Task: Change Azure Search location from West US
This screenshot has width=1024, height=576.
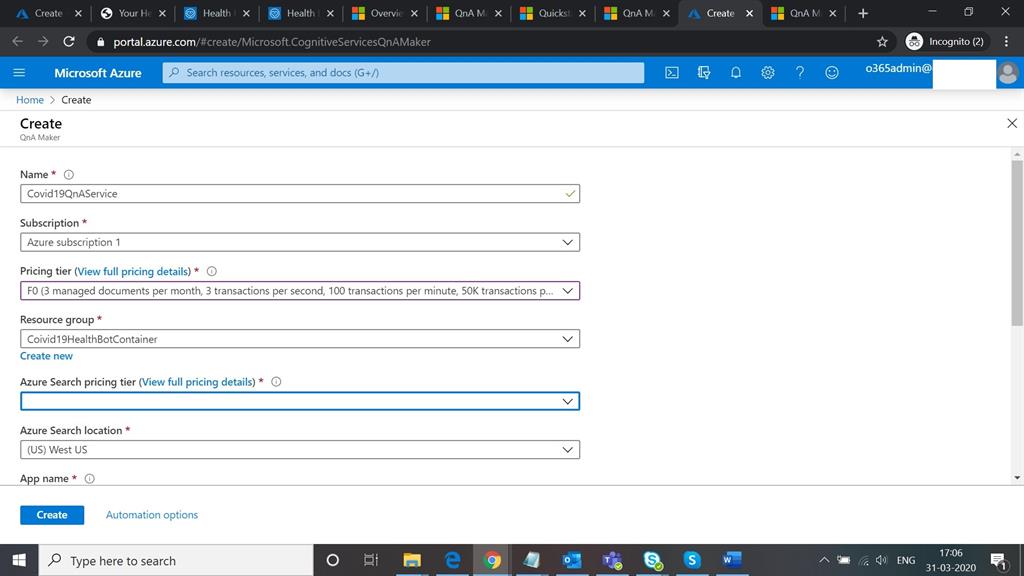Action: coord(298,449)
